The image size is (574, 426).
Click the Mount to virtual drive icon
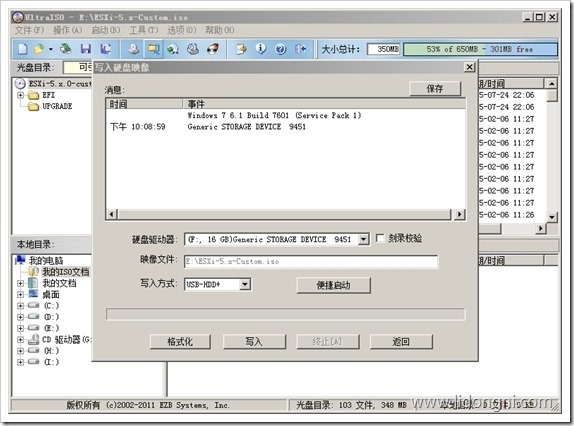(x=193, y=49)
